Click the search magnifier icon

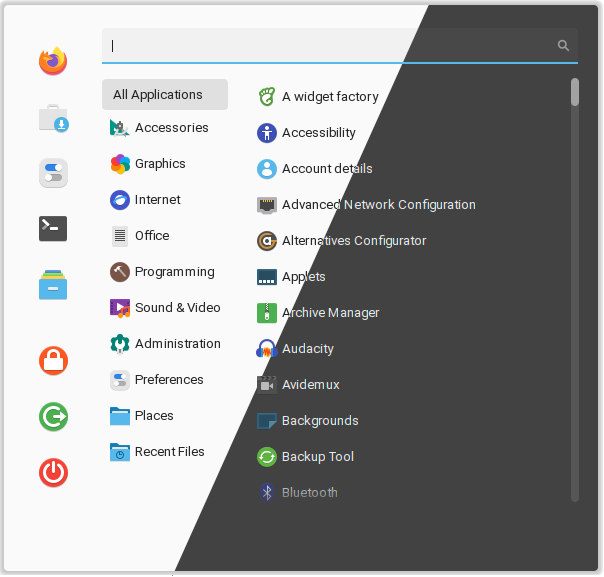563,45
